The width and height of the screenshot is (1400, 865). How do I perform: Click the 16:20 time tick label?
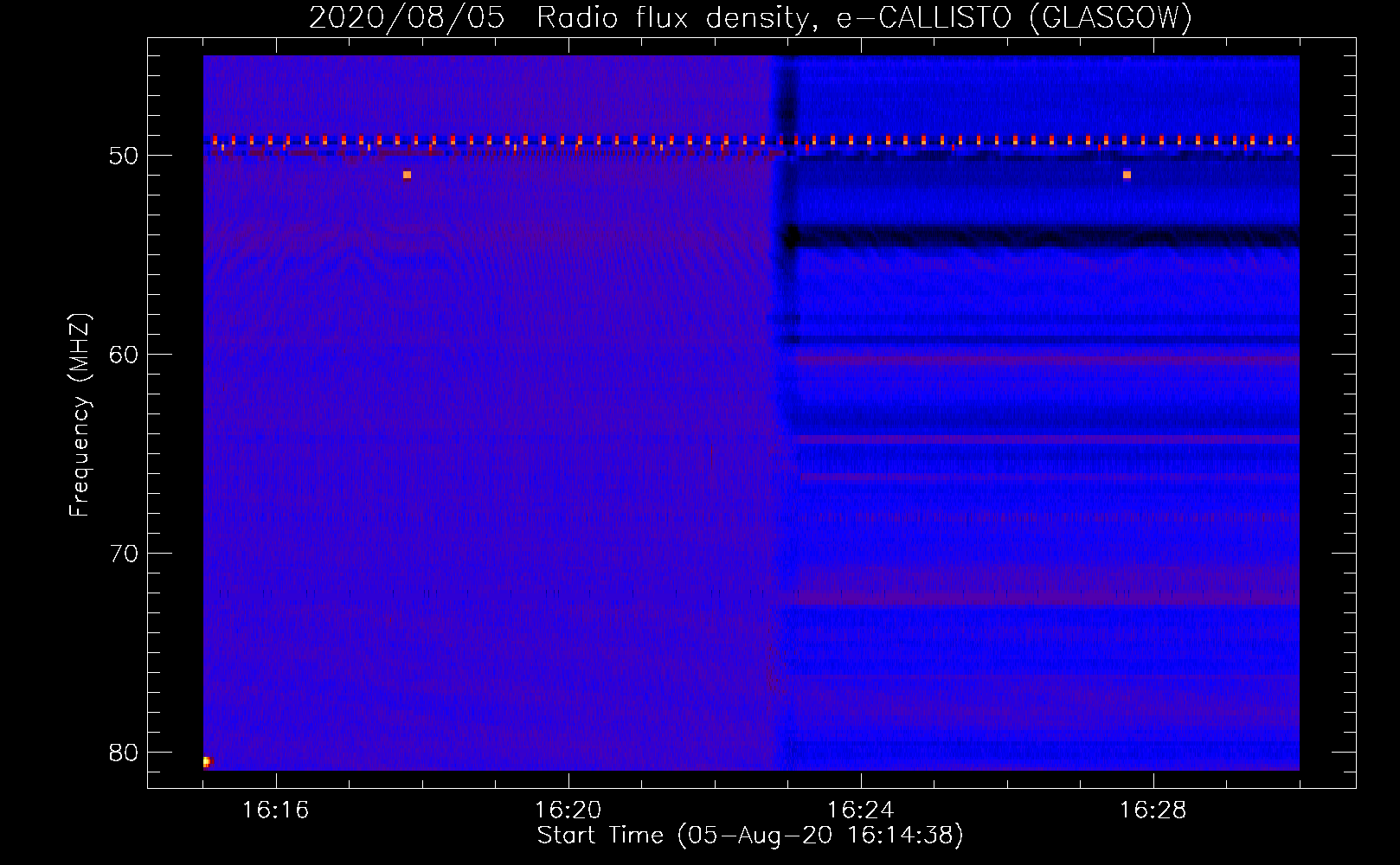568,810
